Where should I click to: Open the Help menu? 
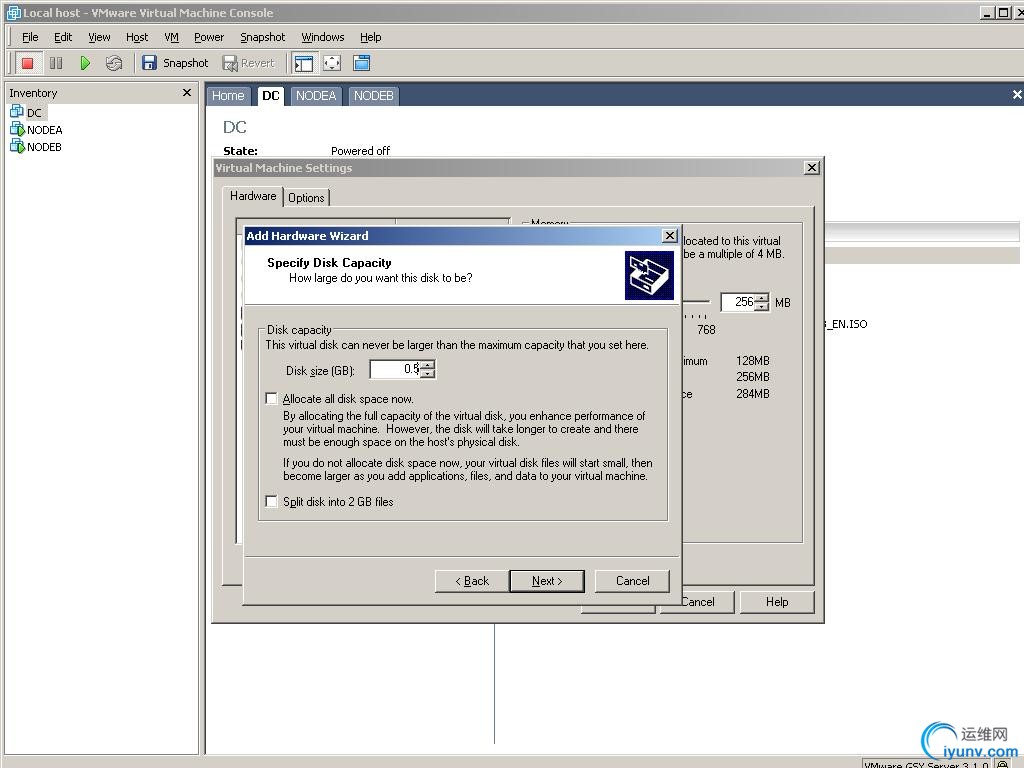pyautogui.click(x=370, y=37)
